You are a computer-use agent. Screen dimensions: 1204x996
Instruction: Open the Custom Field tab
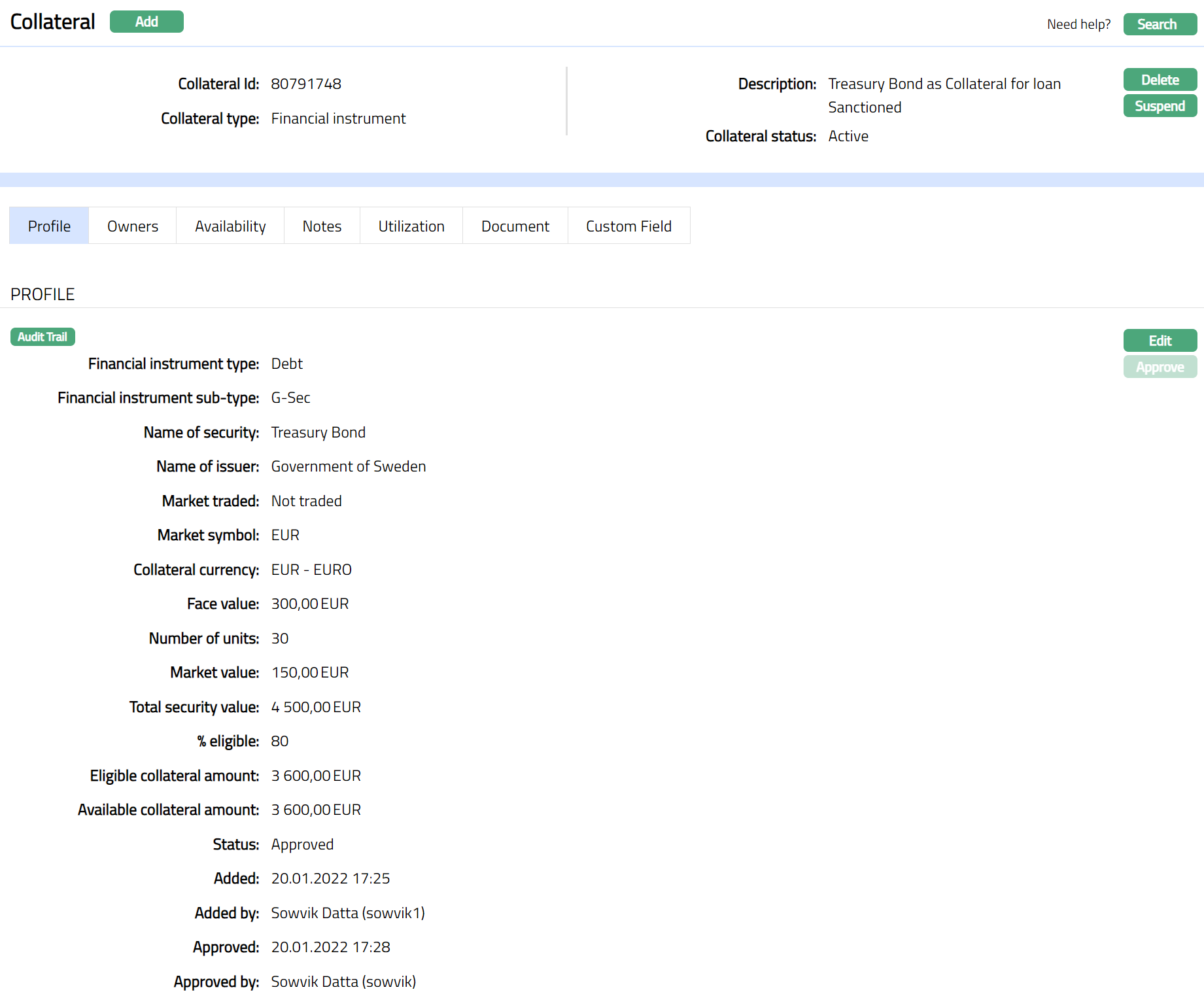[628, 226]
